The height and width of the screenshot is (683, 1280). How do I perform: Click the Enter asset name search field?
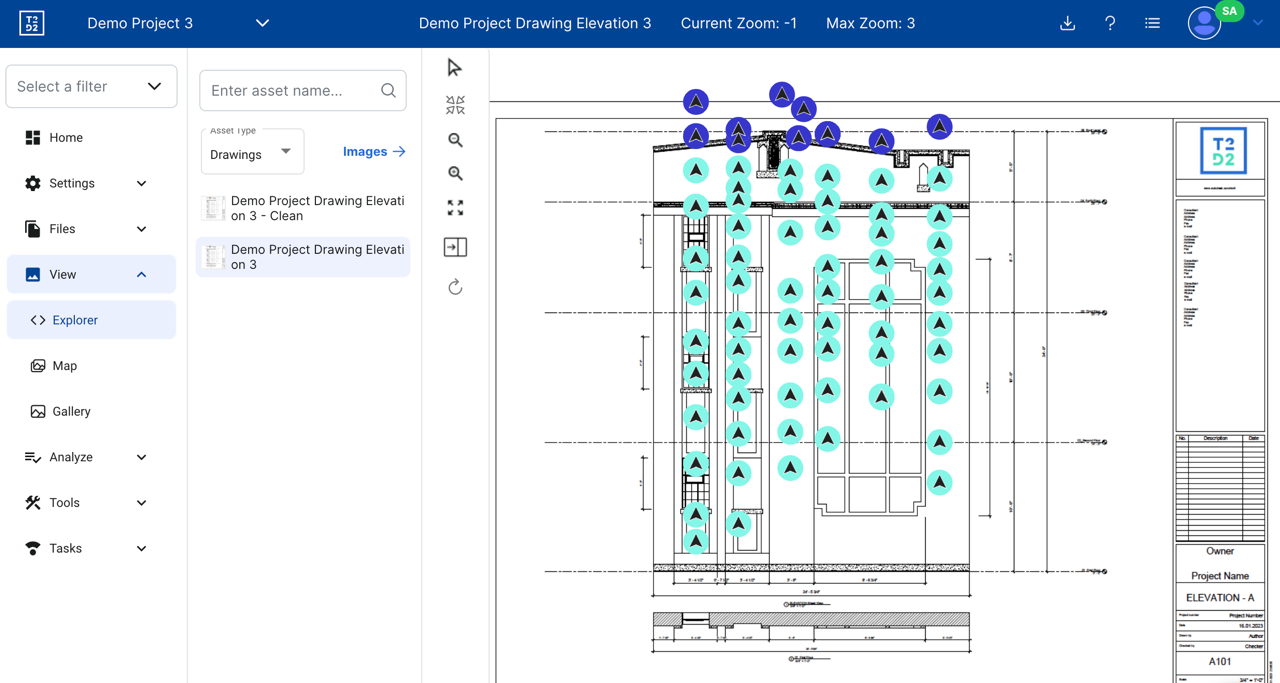coord(292,91)
